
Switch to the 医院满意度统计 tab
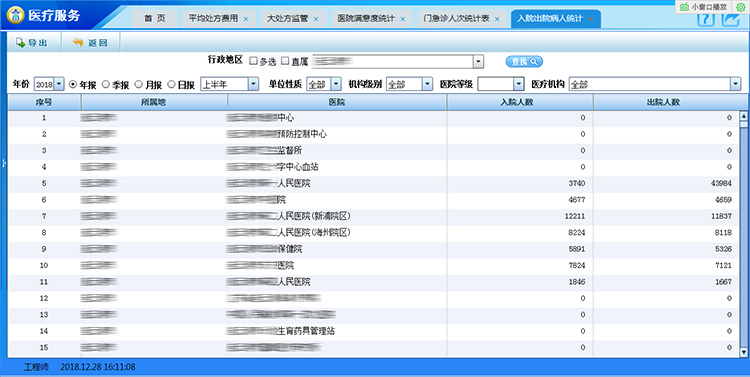click(x=366, y=19)
